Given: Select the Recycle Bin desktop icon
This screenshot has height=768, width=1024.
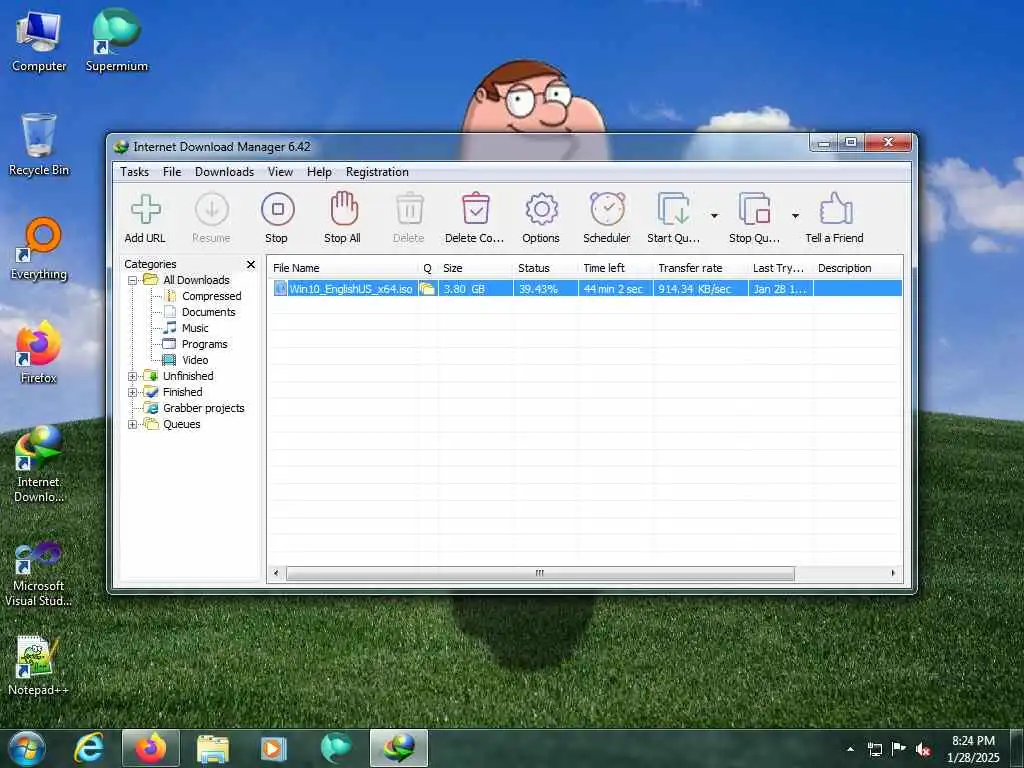Looking at the screenshot, I should 39,145.
